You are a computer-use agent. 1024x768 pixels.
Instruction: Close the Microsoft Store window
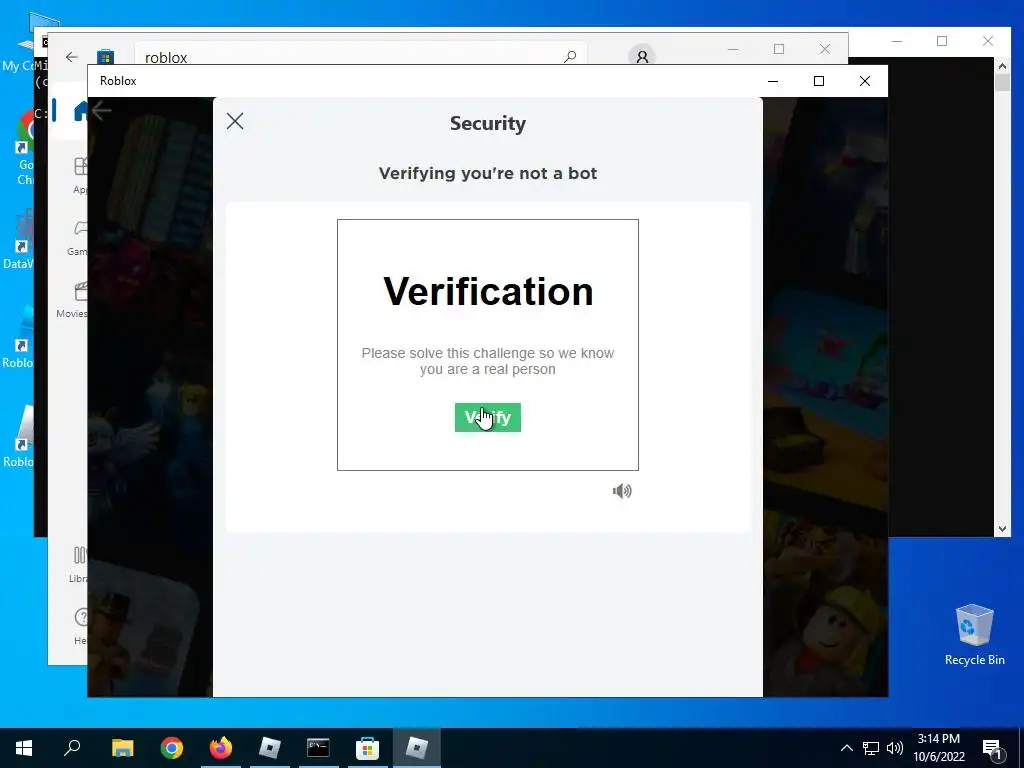(x=825, y=49)
